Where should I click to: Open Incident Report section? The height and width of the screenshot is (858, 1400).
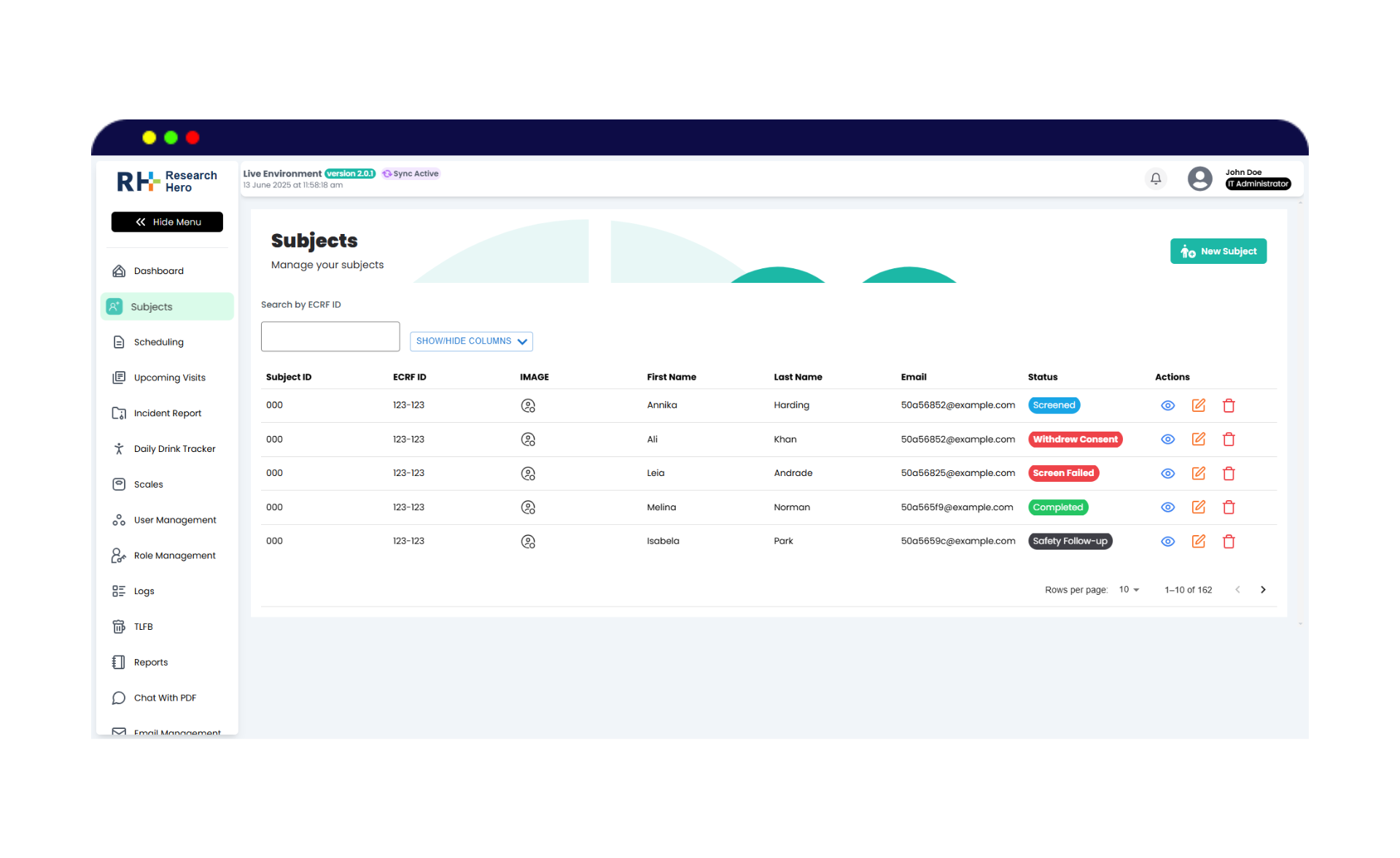(x=167, y=413)
